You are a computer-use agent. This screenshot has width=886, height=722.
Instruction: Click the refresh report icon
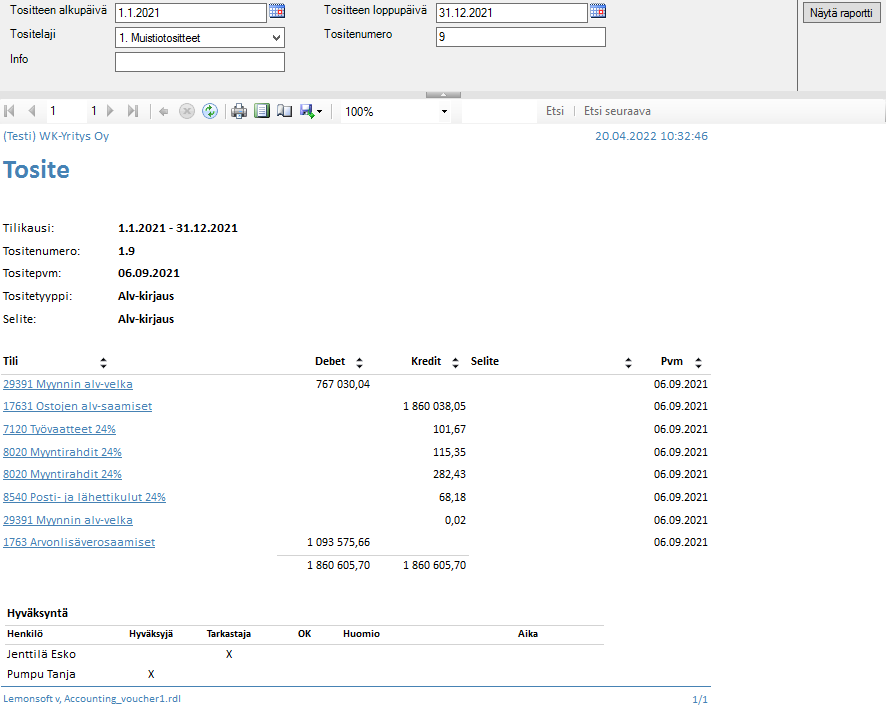210,111
